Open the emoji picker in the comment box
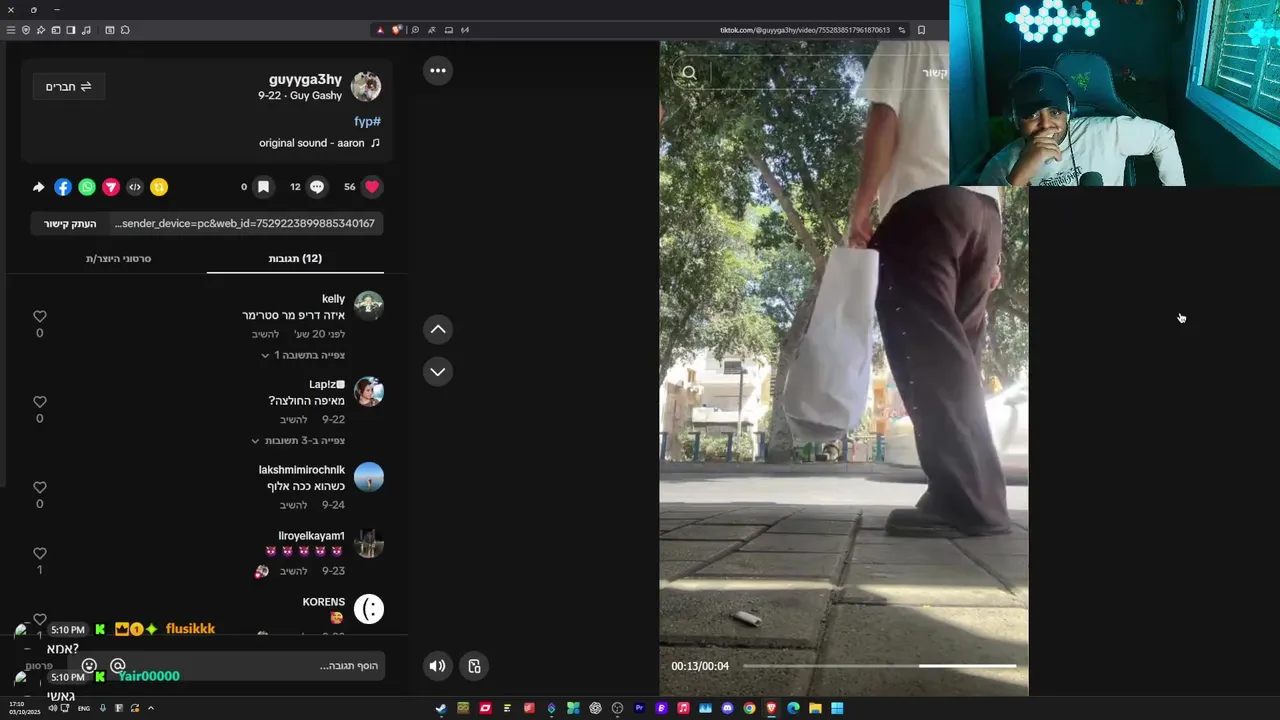 click(x=90, y=666)
